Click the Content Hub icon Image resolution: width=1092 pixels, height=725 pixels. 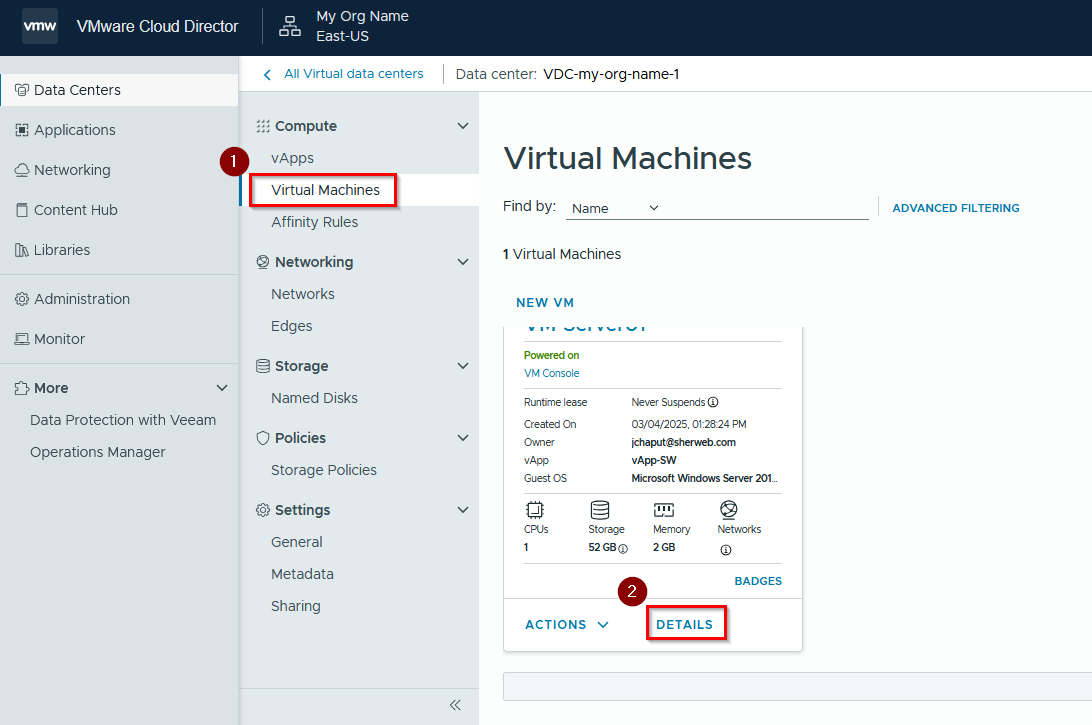(22, 210)
